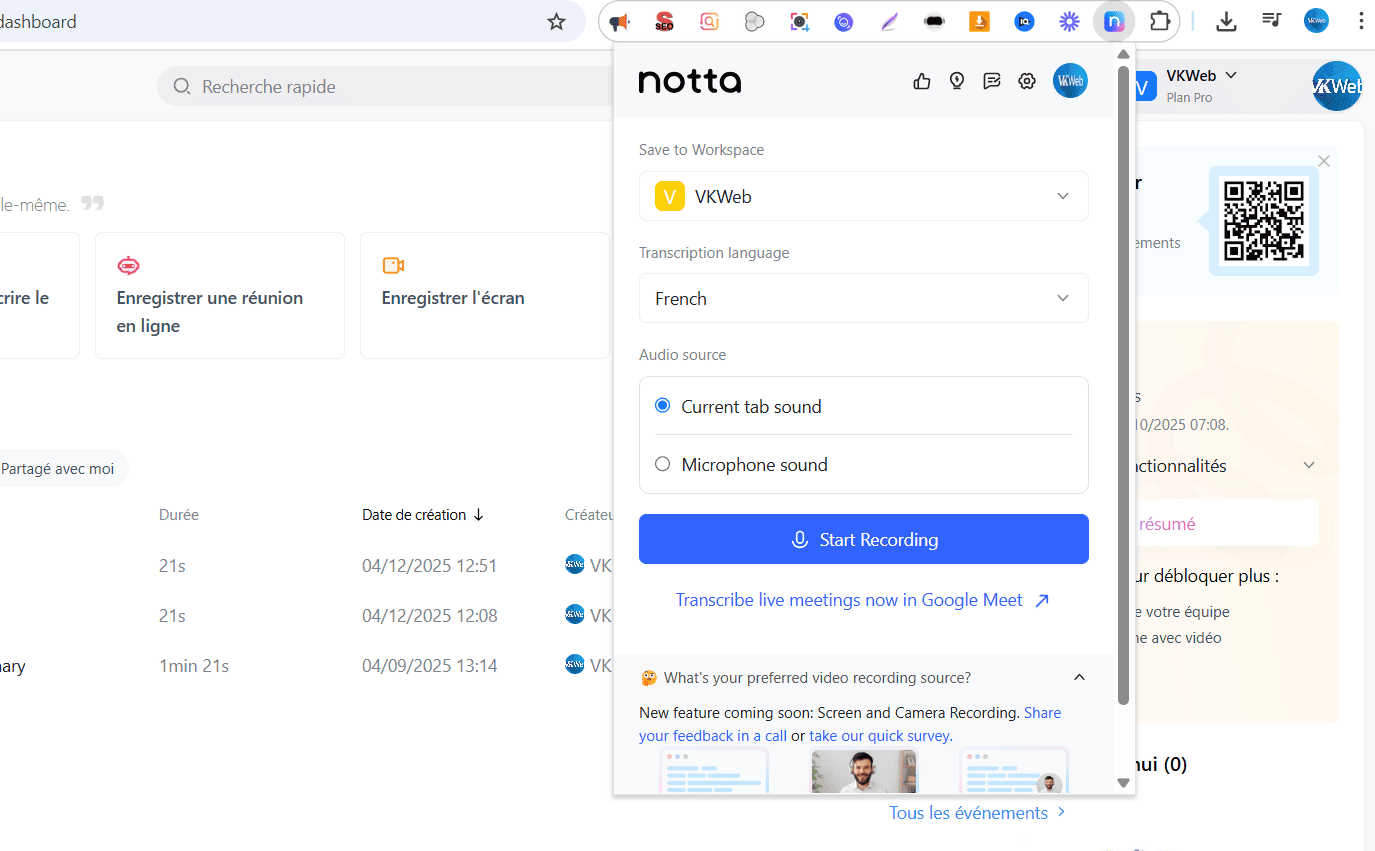The height and width of the screenshot is (851, 1375).
Task: Open Chrome's three-dot menu
Action: [1362, 20]
